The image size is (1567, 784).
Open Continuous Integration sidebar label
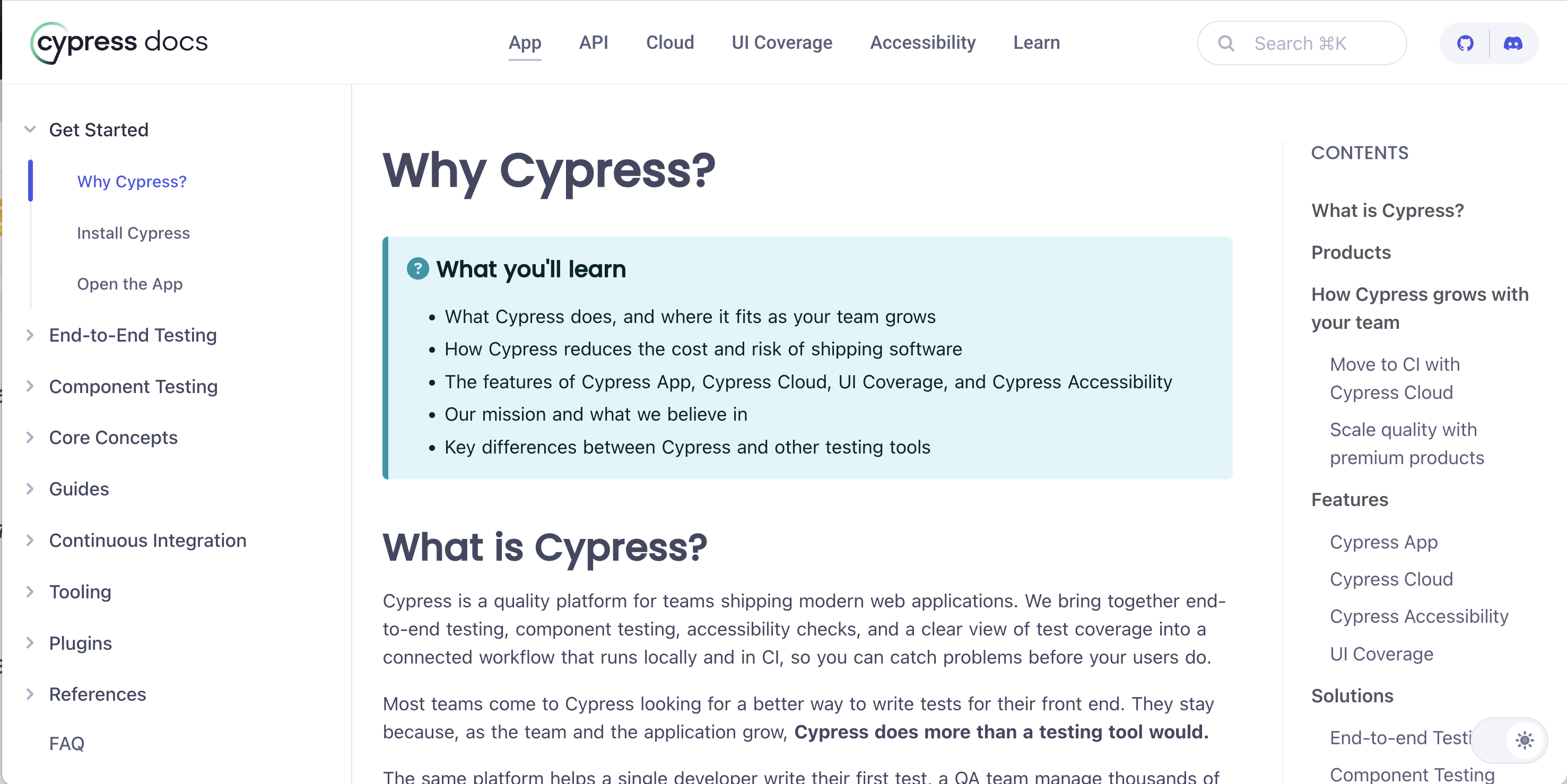148,540
